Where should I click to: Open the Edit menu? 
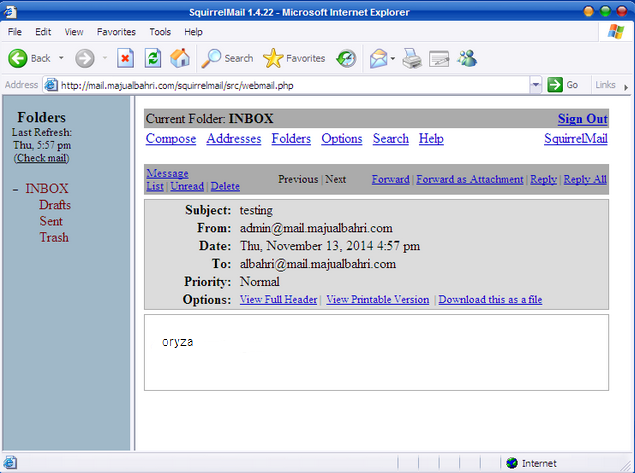[x=43, y=32]
